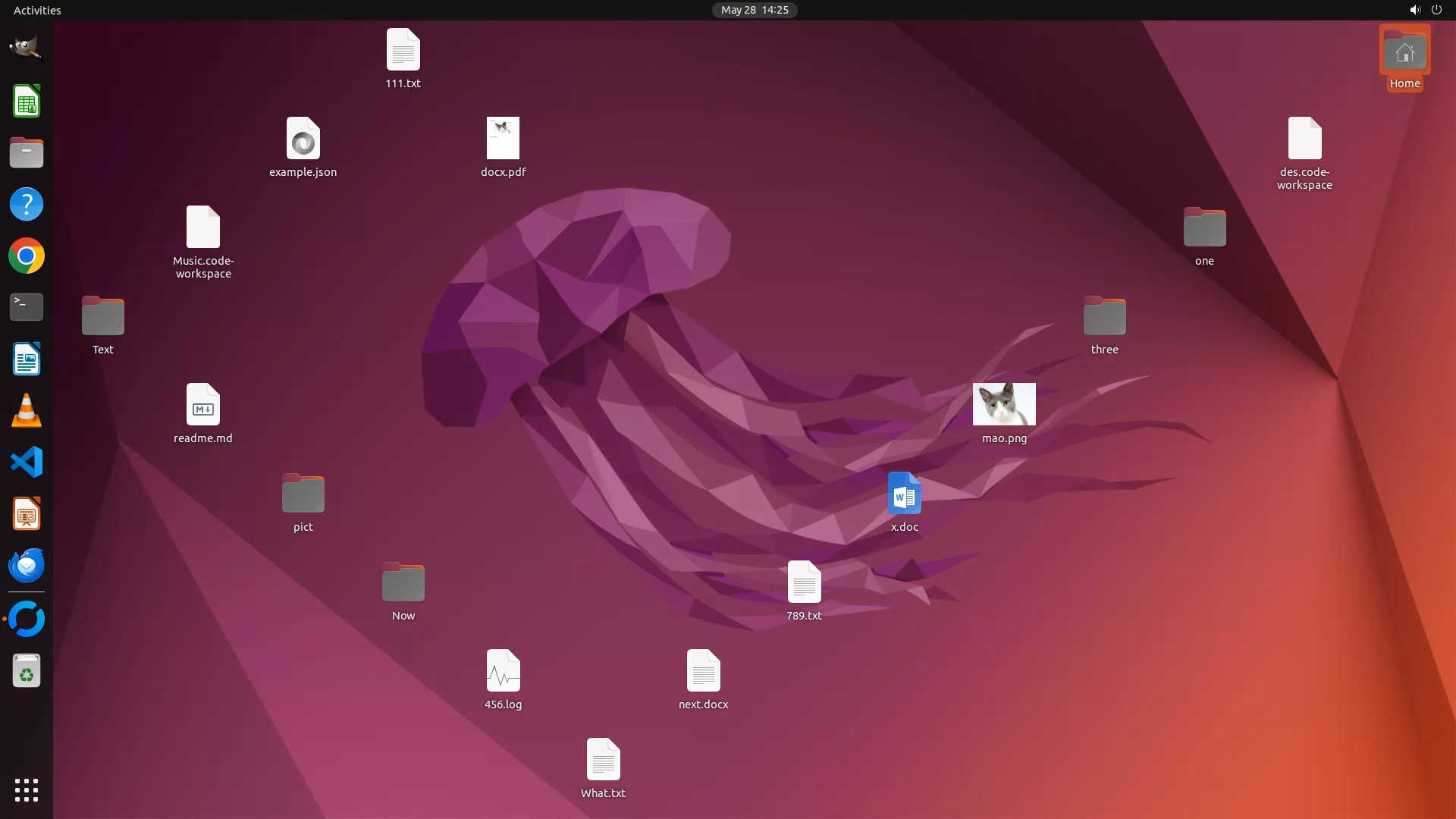The width and height of the screenshot is (1456, 819).
Task: Click the Activities button
Action: point(37,10)
